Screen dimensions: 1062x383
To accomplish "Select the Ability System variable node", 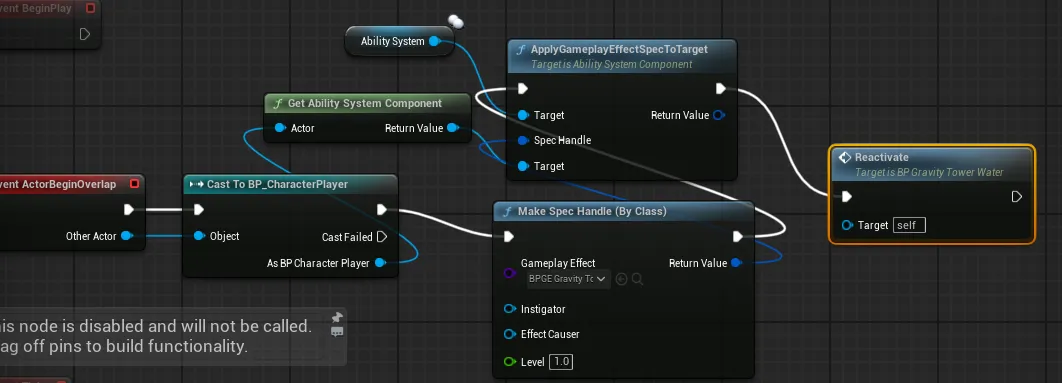I will 399,41.
